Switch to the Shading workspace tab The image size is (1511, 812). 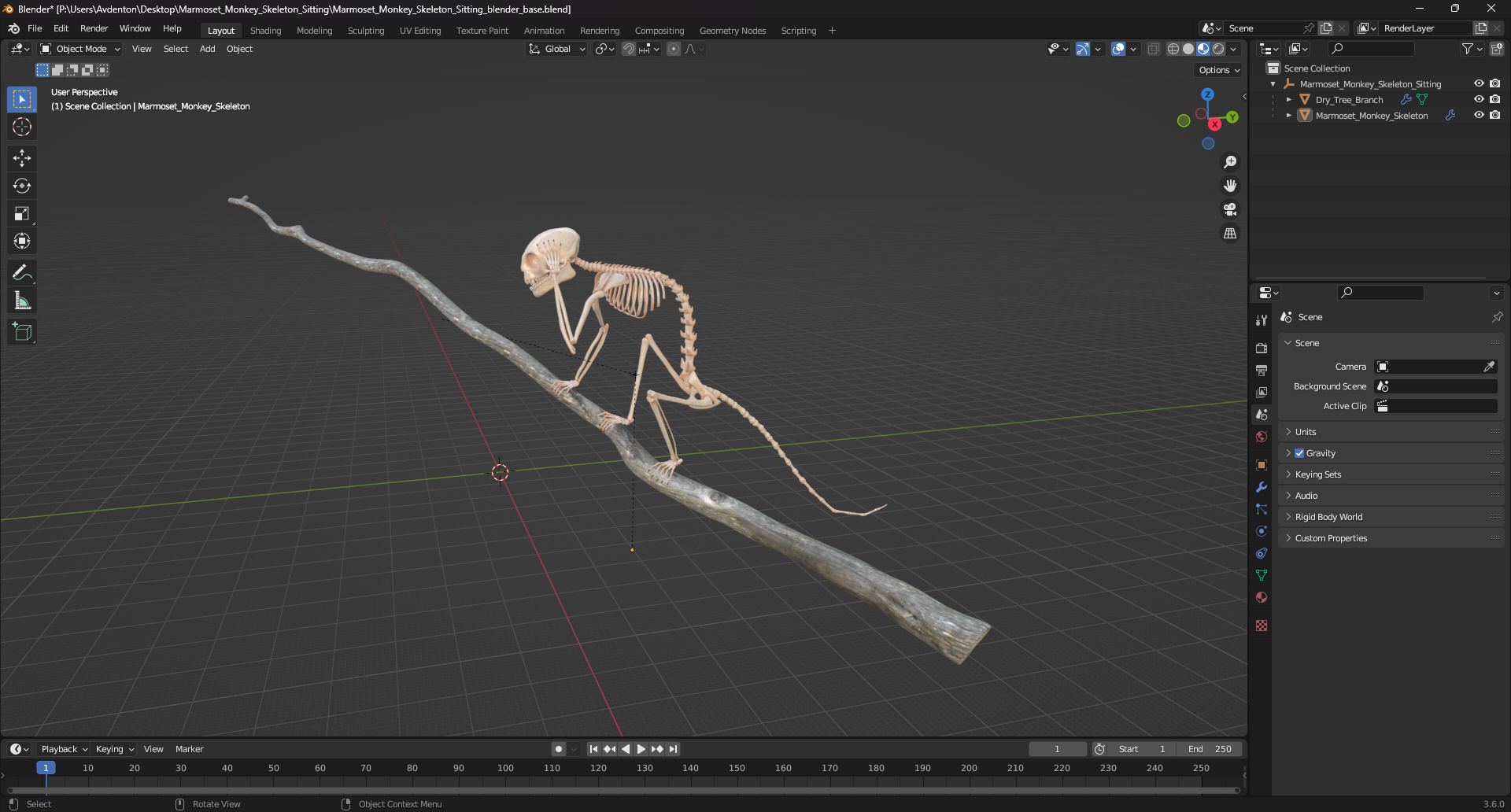pos(265,31)
